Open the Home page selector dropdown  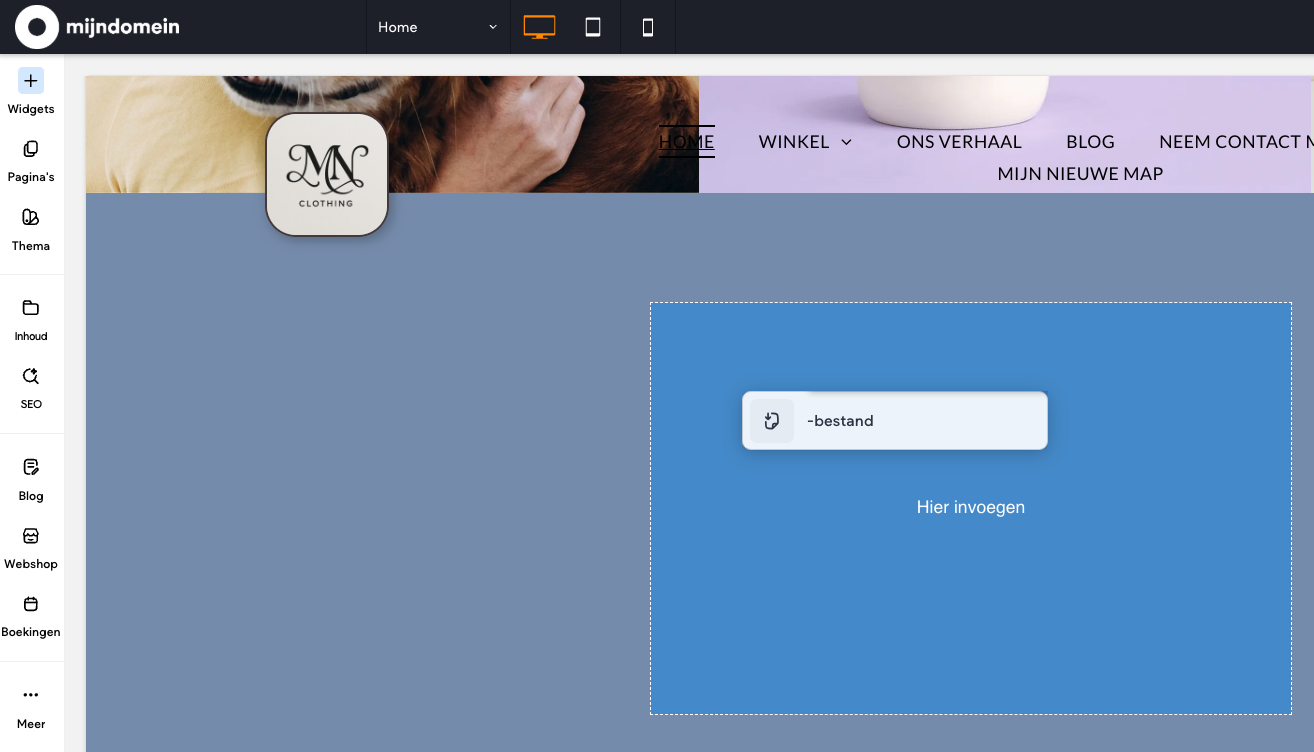click(437, 27)
